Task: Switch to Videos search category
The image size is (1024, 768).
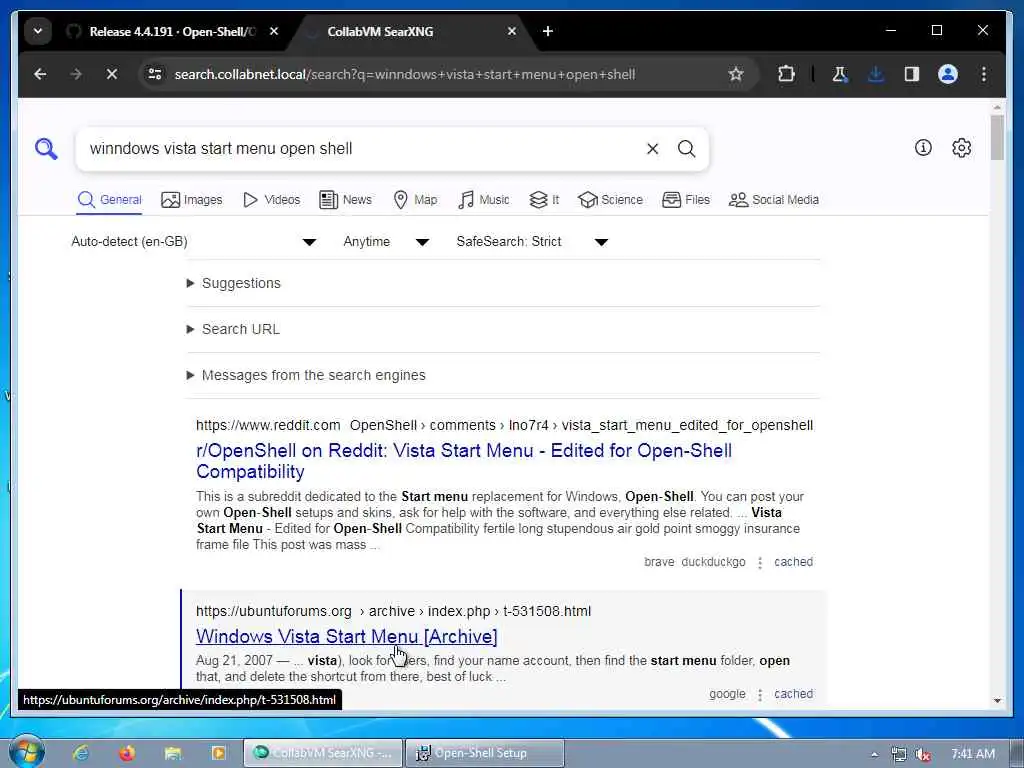Action: (271, 200)
